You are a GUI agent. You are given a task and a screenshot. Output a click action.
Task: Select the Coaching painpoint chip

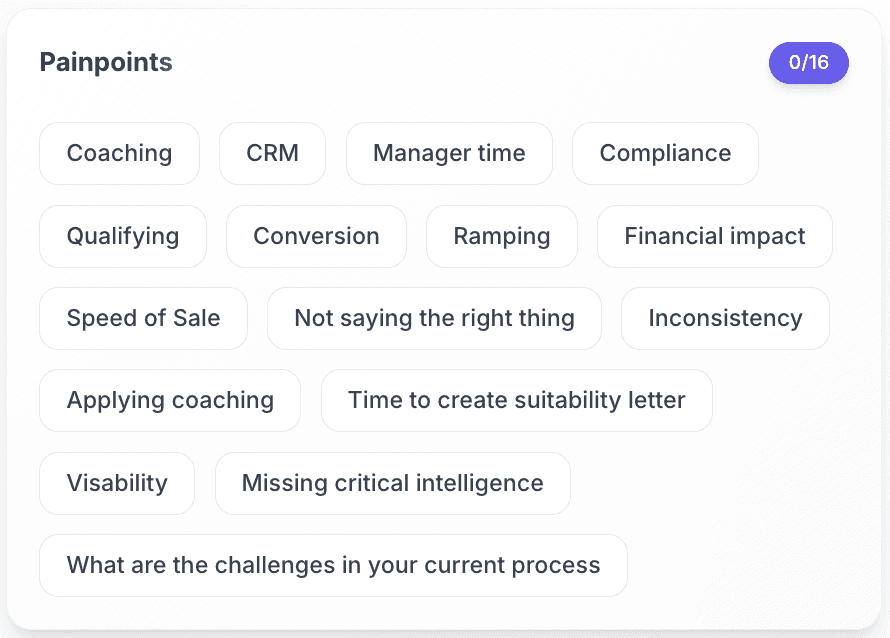[x=119, y=153]
